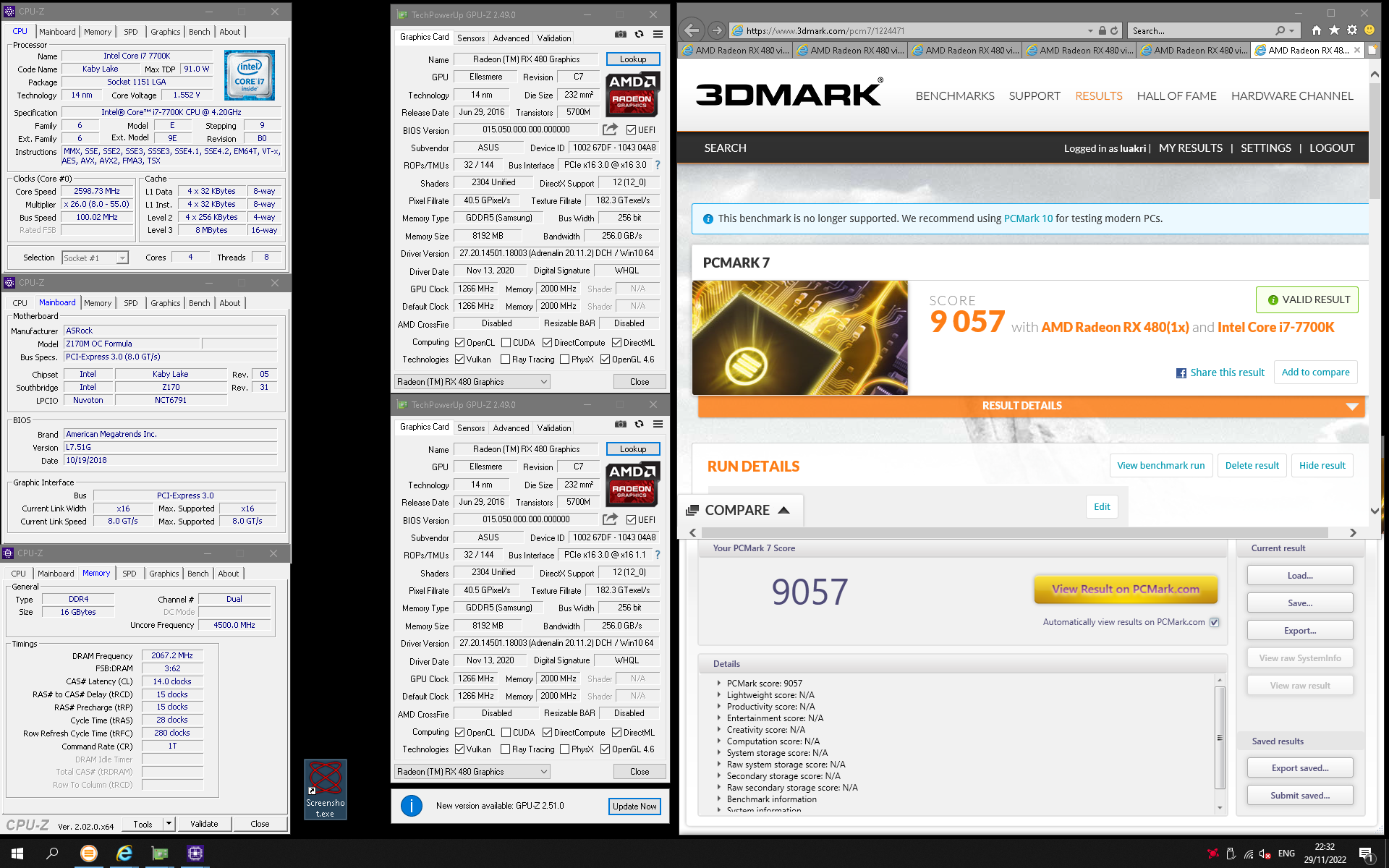This screenshot has height=868, width=1389.
Task: Open the SPD tab in the top CPU-Z window
Action: click(x=130, y=32)
